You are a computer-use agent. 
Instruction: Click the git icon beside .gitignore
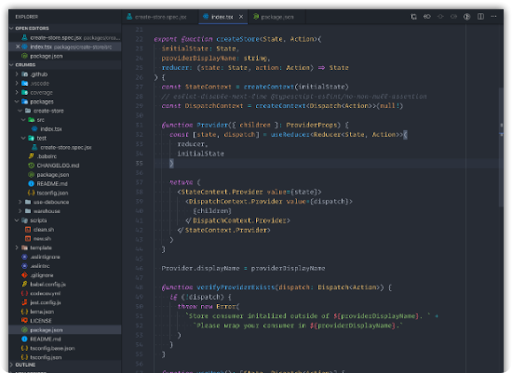click(24, 275)
